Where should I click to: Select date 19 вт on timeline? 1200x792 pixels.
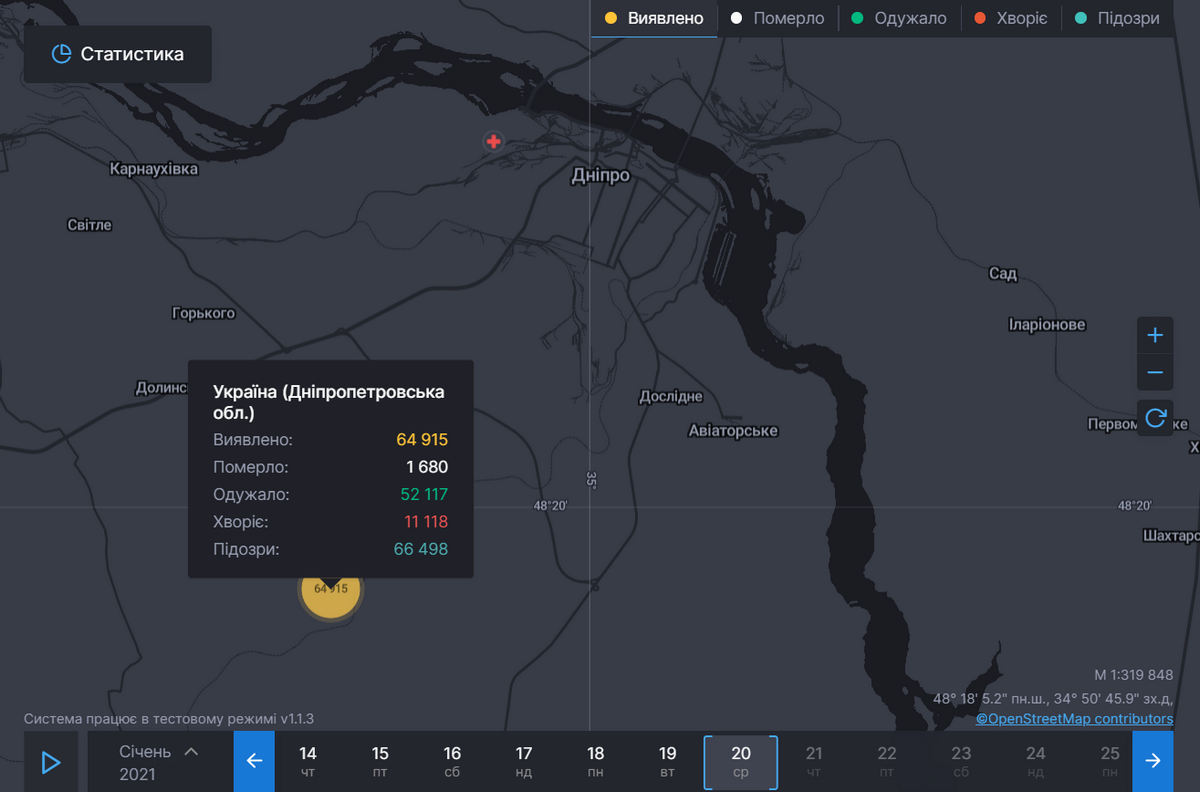(668, 762)
